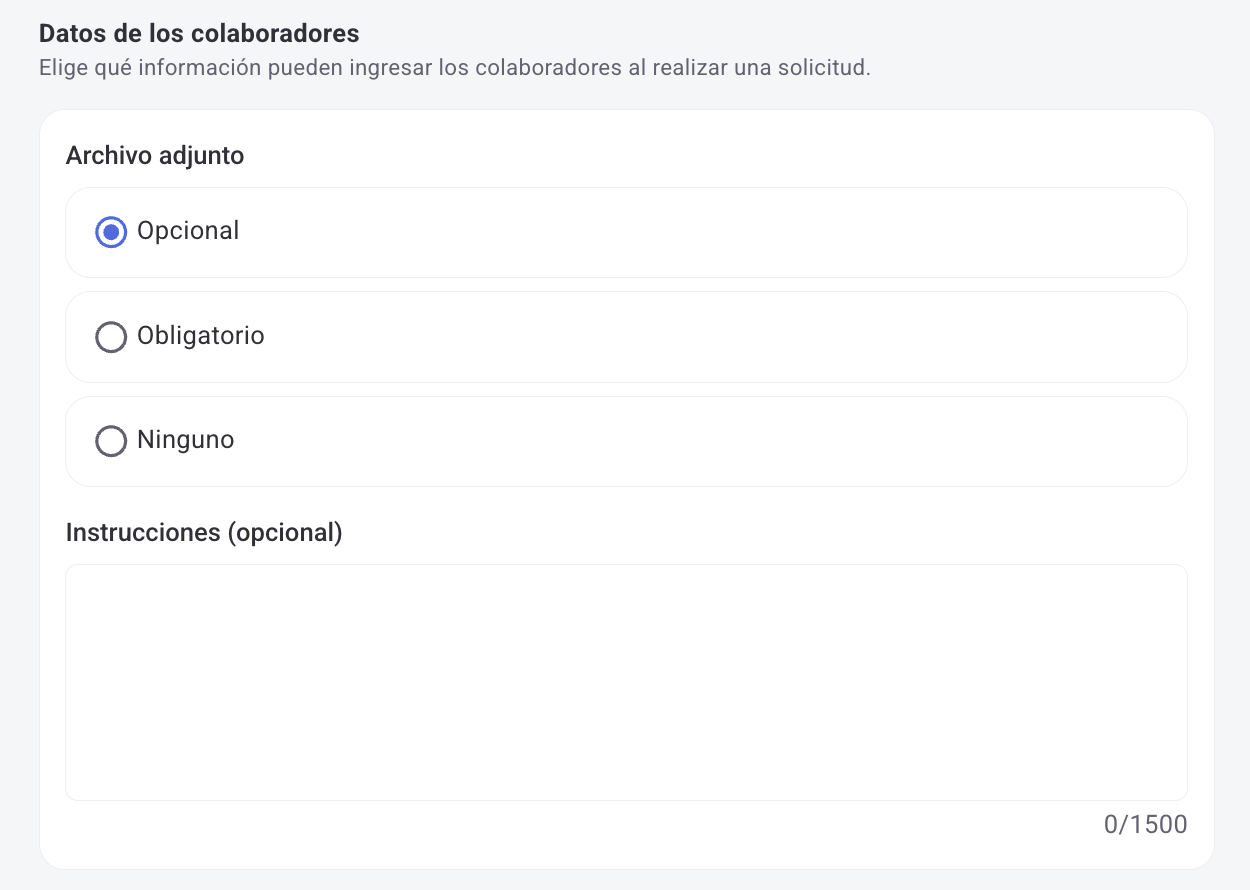Image resolution: width=1250 pixels, height=890 pixels.
Task: Click the Obligatorio text label
Action: pyautogui.click(x=200, y=336)
